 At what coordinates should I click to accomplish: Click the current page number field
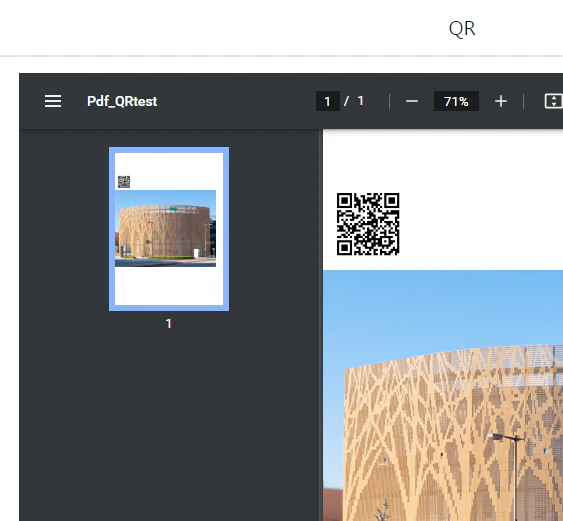[327, 101]
